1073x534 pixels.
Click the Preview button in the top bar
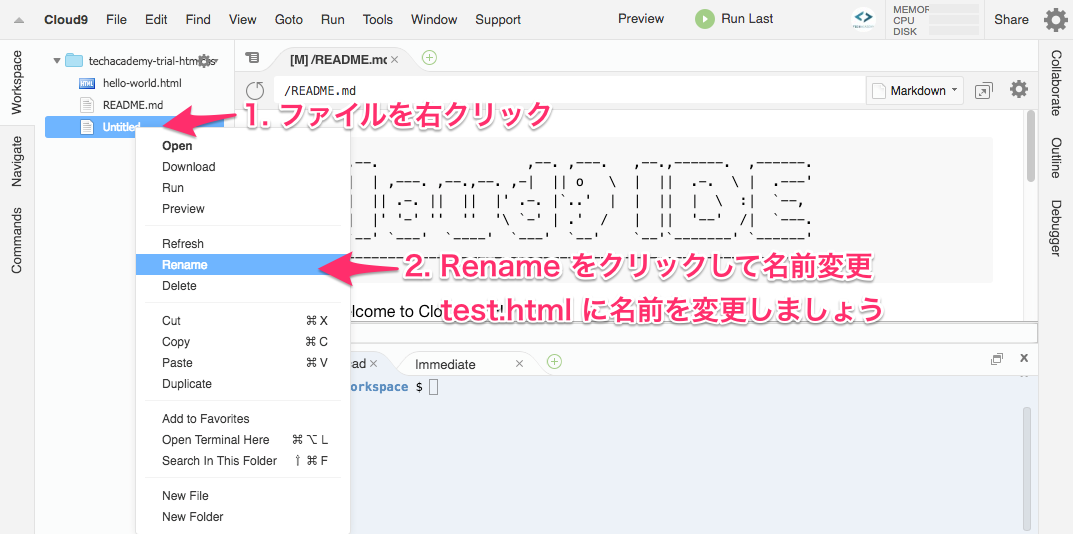tap(641, 19)
